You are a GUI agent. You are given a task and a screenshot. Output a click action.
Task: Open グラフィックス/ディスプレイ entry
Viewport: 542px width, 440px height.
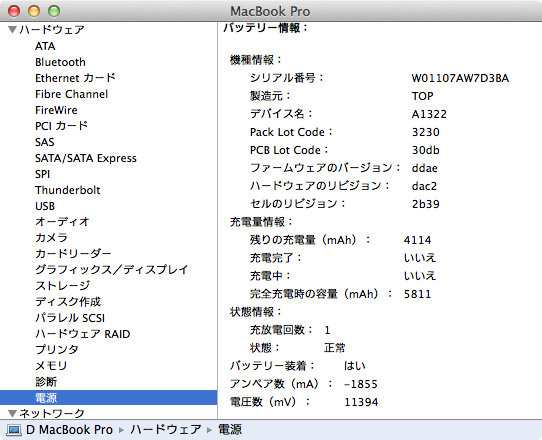click(112, 270)
